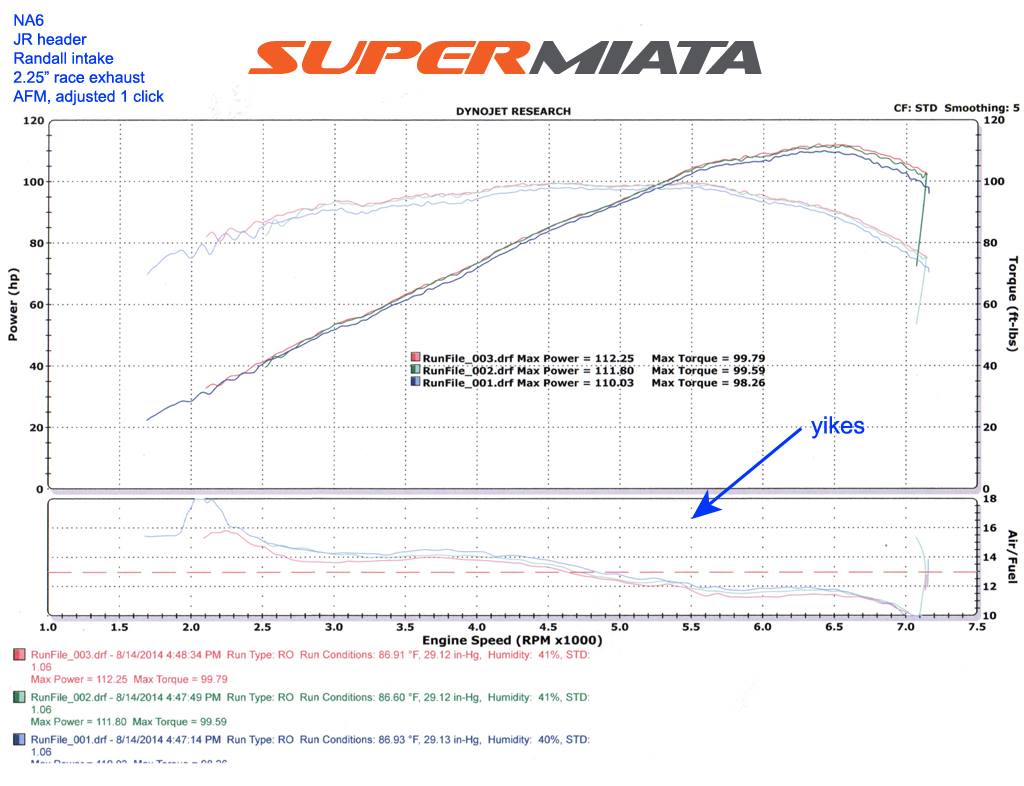Screen dimensions: 1024x786
Task: Select 'RunFile_003.drf Max Power = 112.25' legend text
Action: pos(528,358)
